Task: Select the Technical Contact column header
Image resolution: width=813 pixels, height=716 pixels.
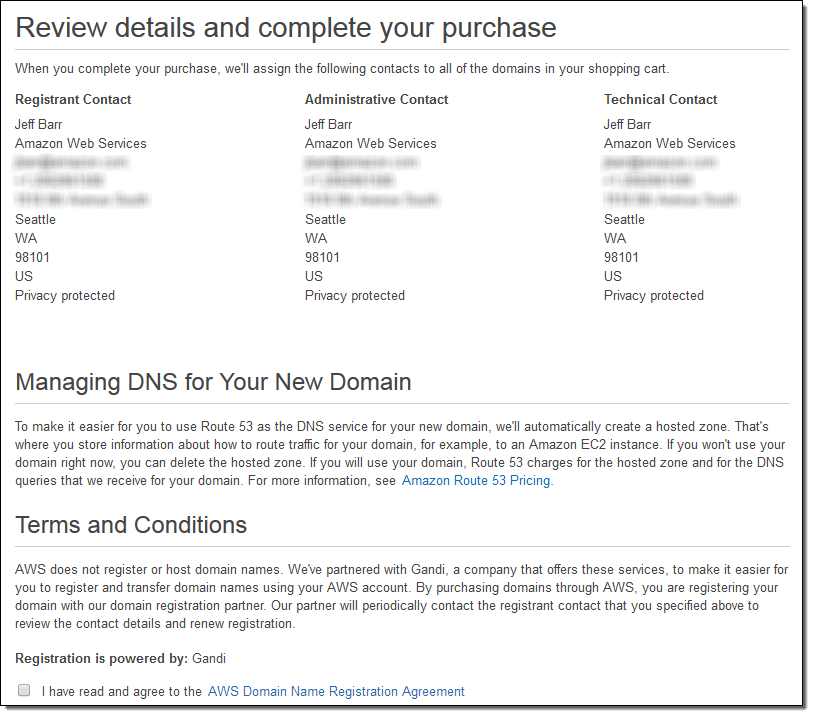Action: [660, 100]
